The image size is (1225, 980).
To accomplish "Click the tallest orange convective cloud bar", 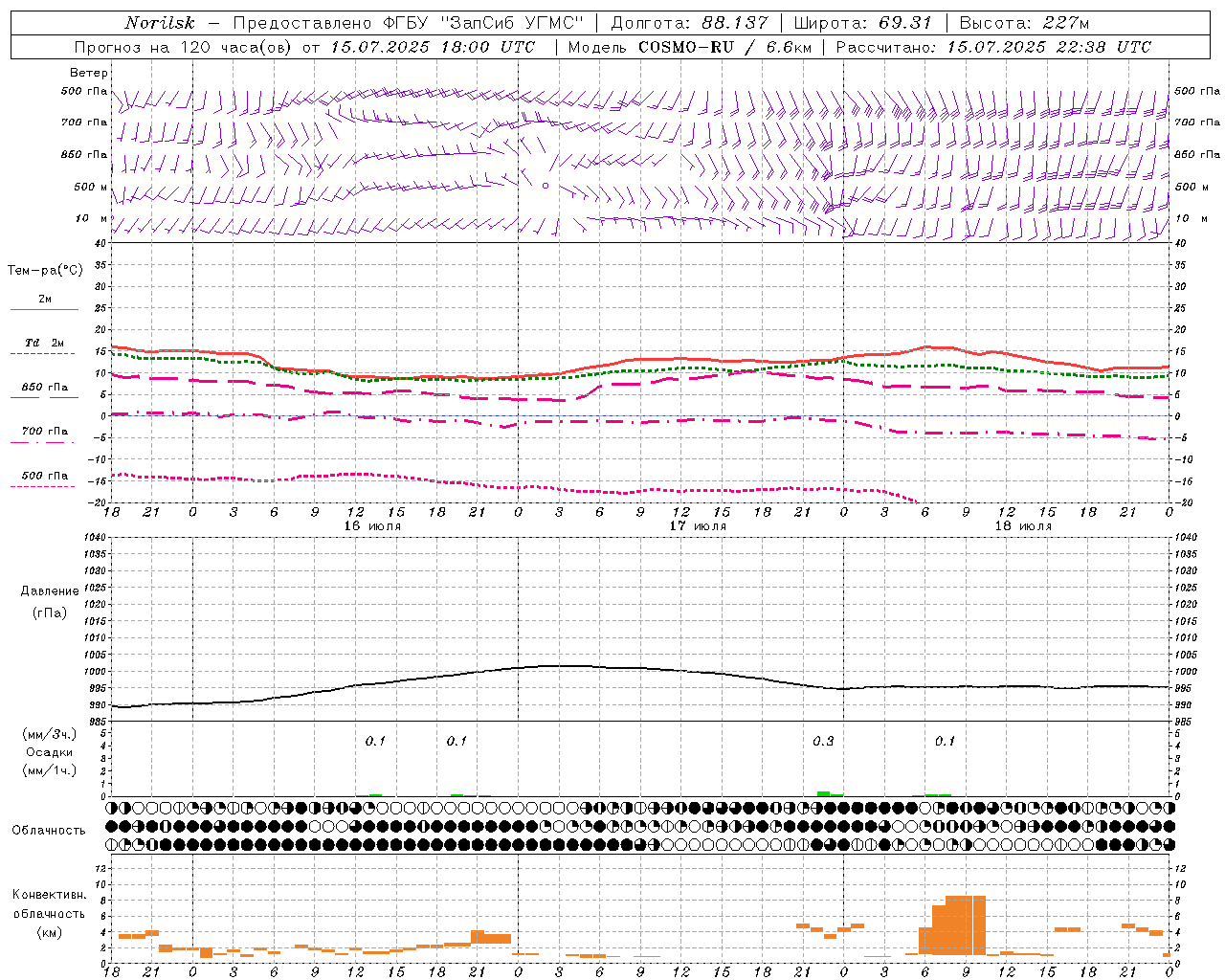I will coord(966,924).
